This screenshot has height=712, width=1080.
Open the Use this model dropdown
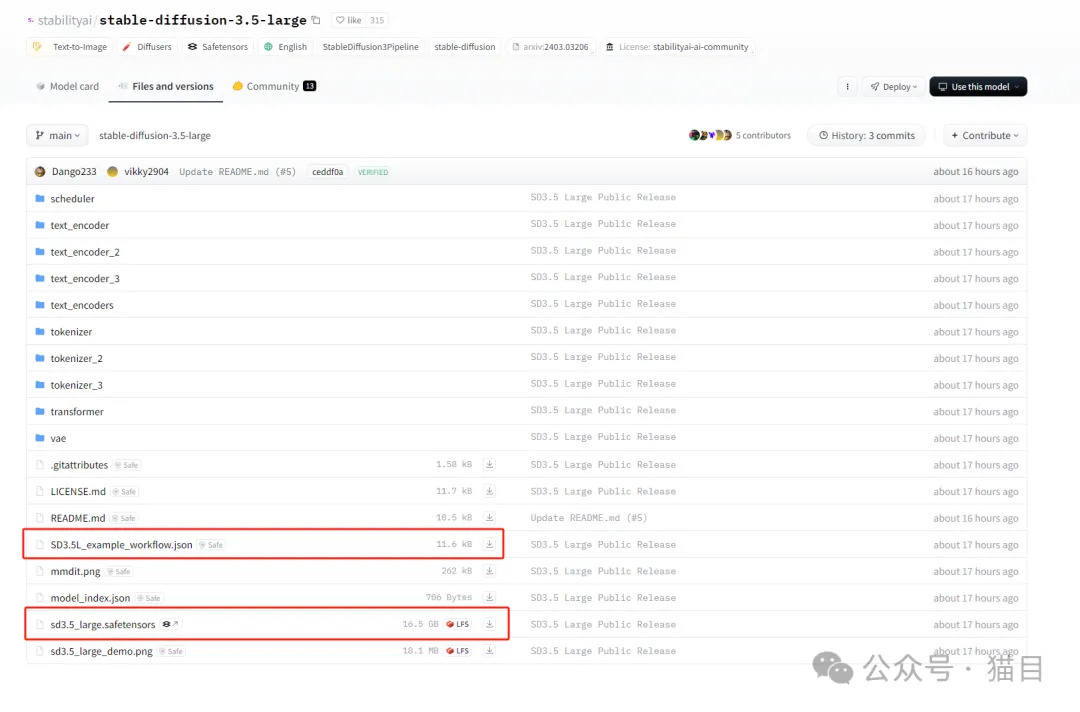pos(978,87)
